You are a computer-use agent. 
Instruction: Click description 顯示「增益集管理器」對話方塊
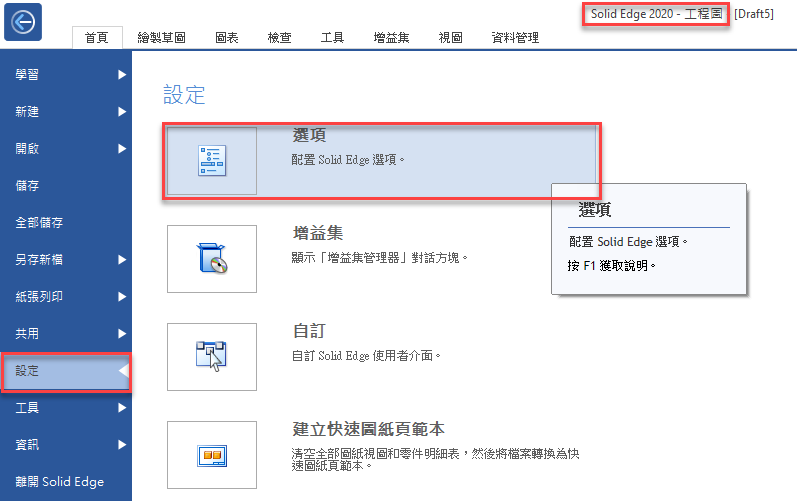point(379,258)
